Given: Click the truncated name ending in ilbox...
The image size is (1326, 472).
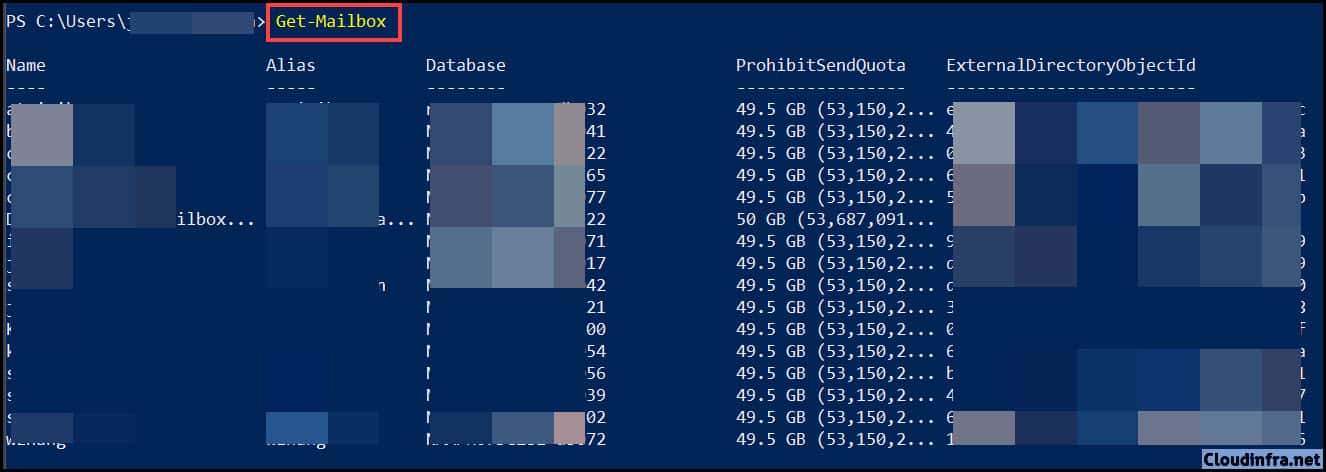Looking at the screenshot, I should pyautogui.click(x=130, y=219).
